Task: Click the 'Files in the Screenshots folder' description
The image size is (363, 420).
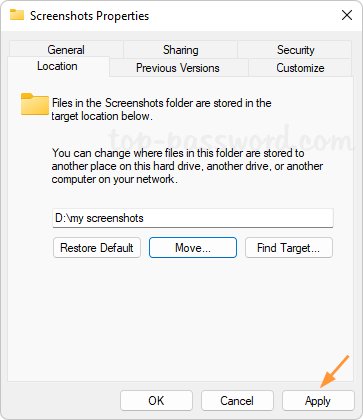Action: pyautogui.click(x=161, y=109)
